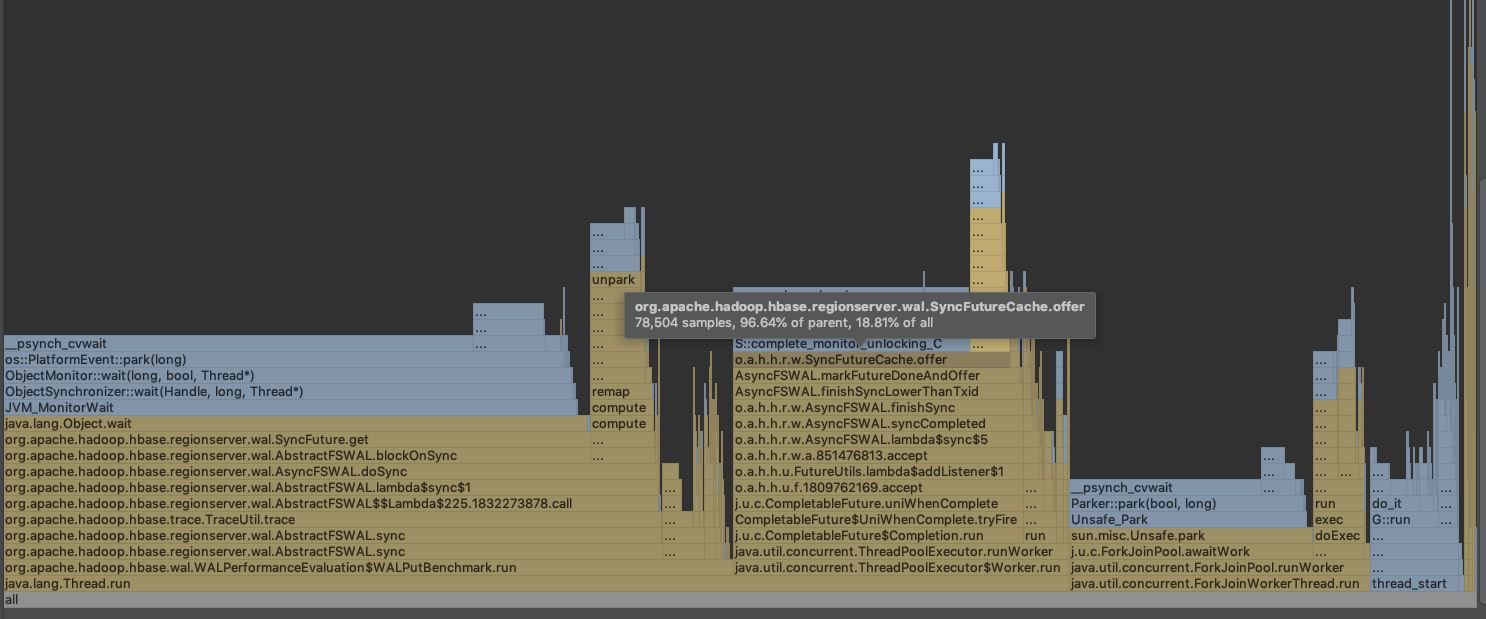The width and height of the screenshot is (1486, 619).
Task: Click the AsyncFSWAL.doSync frame
Action: pos(331,471)
